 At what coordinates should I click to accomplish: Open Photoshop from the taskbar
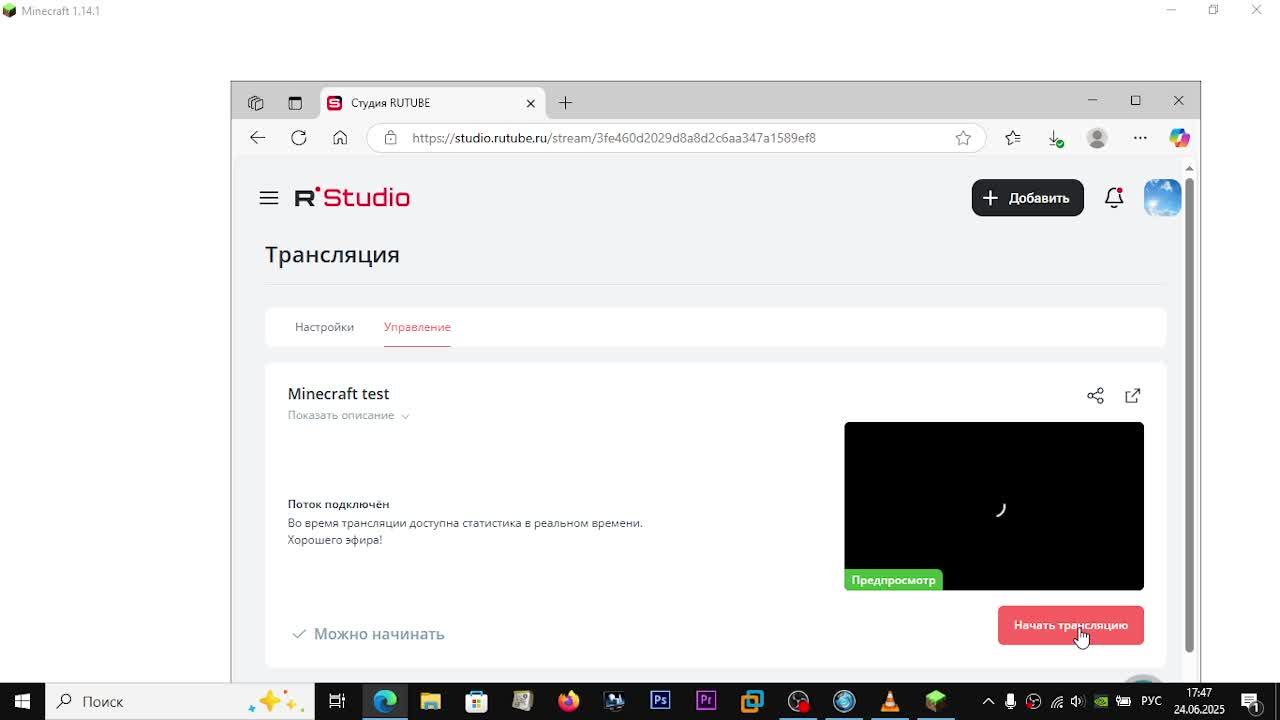[x=660, y=701]
